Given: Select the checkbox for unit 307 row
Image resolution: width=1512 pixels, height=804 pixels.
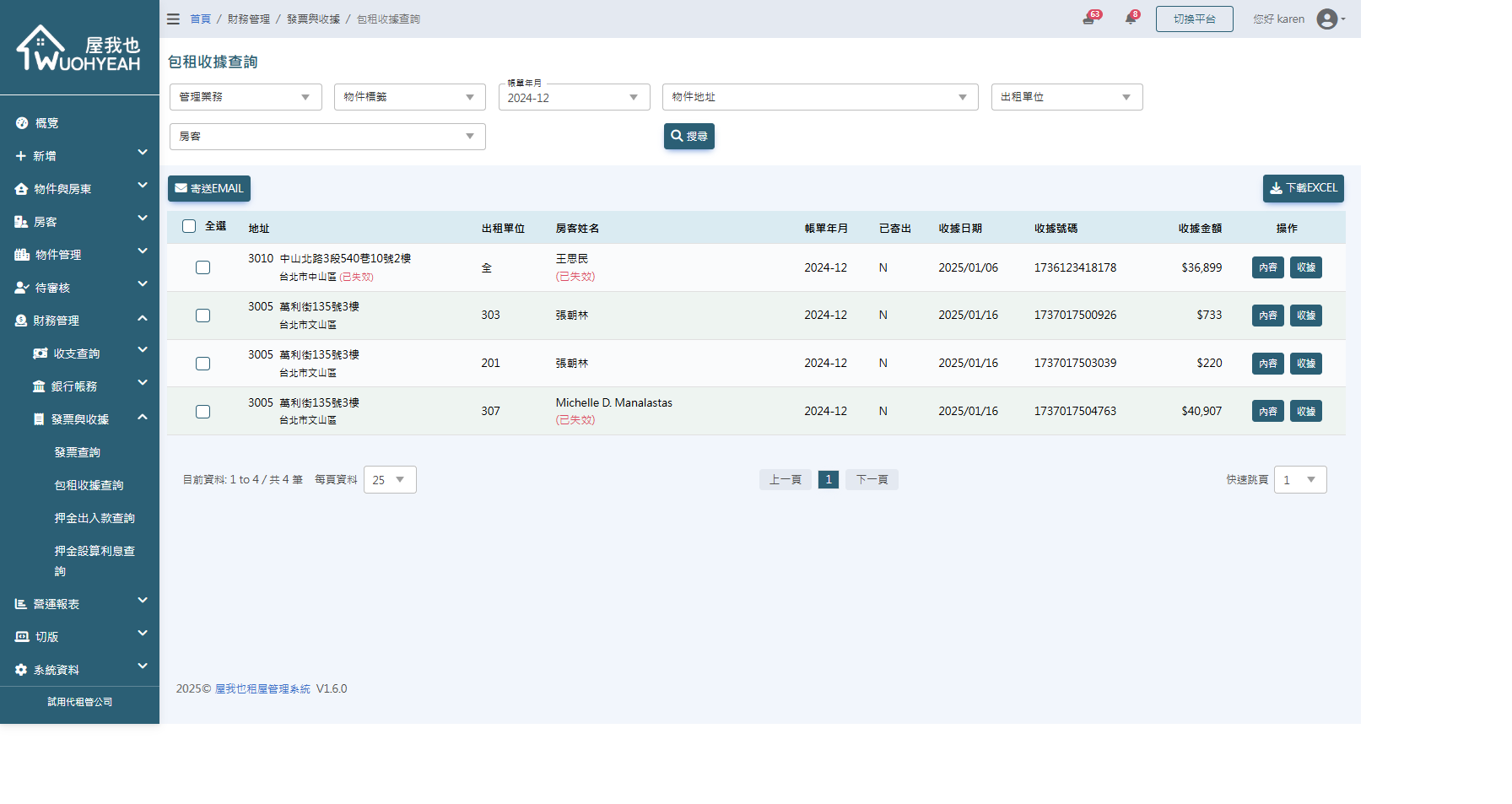Looking at the screenshot, I should tap(202, 412).
